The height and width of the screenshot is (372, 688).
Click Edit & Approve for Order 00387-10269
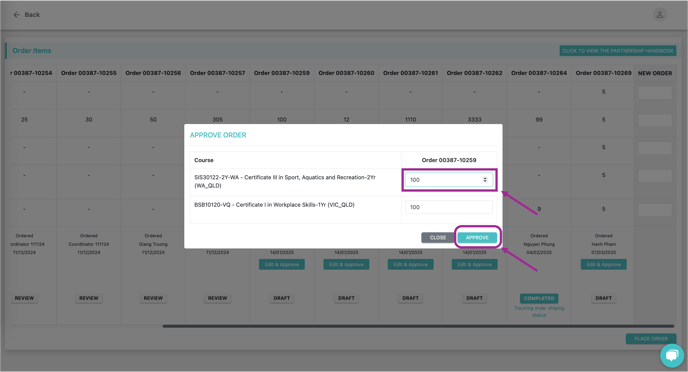(603, 265)
